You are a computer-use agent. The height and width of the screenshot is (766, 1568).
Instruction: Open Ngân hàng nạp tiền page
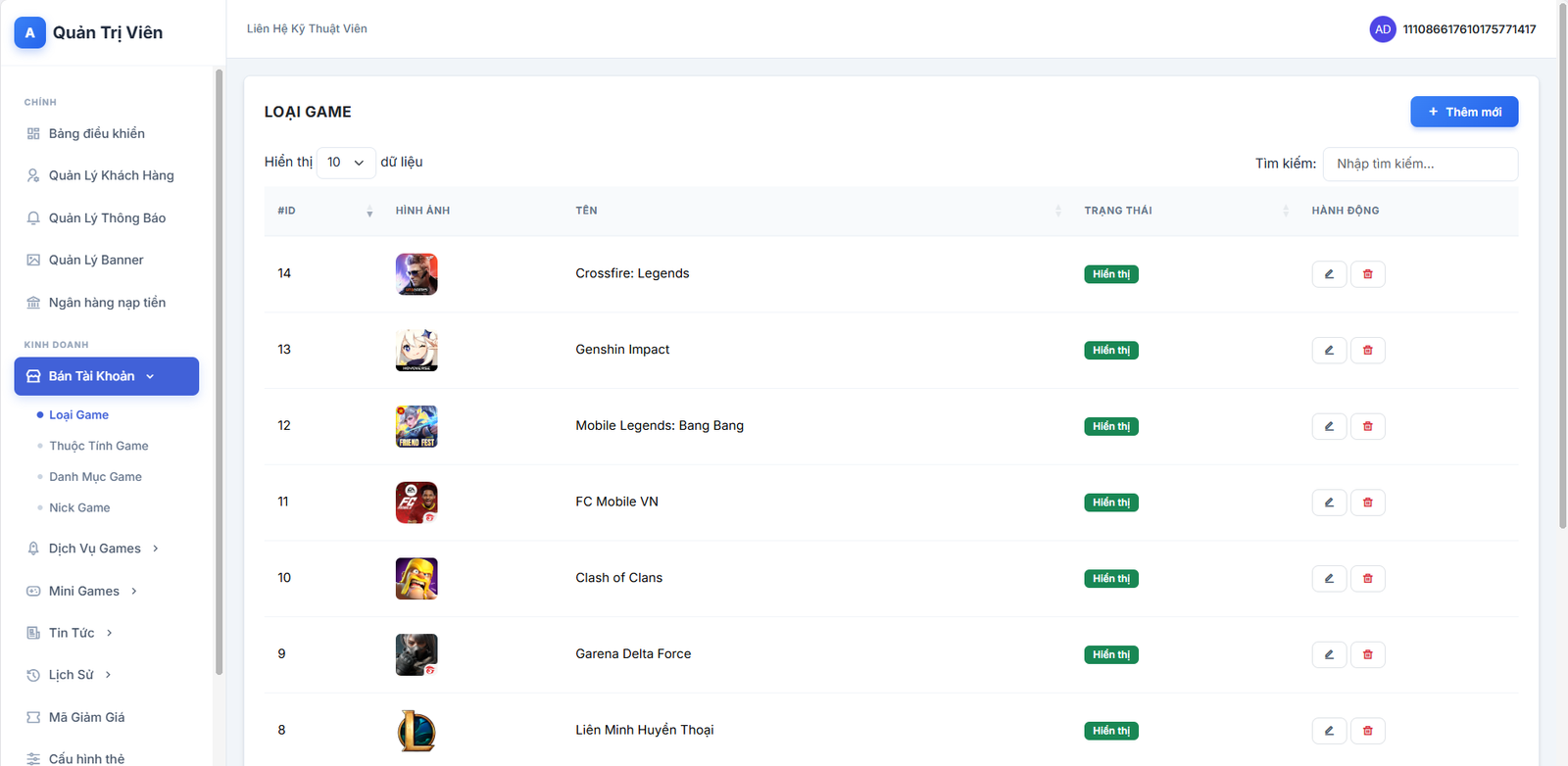107,303
